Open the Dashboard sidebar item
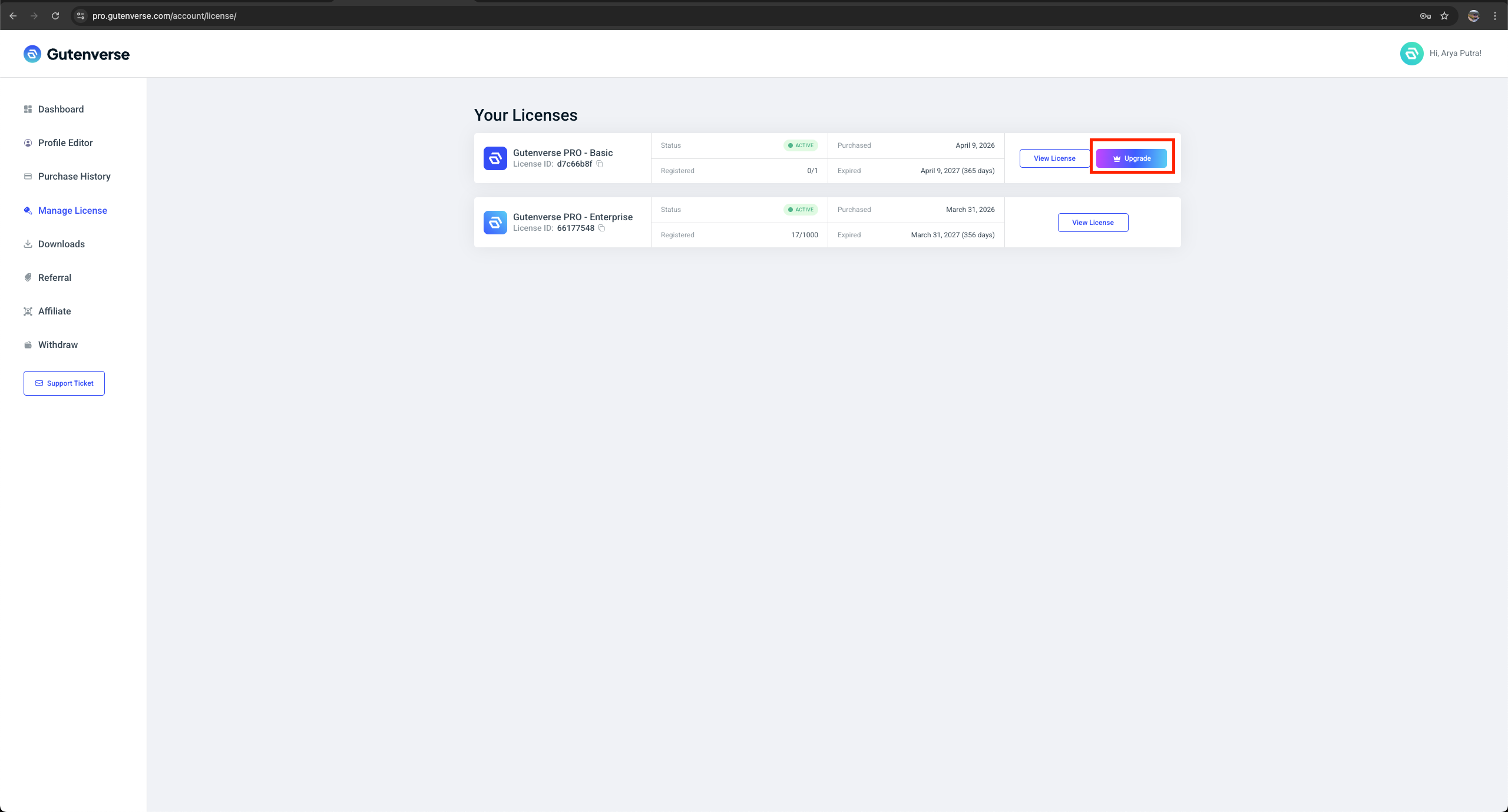The height and width of the screenshot is (812, 1508). 61,110
